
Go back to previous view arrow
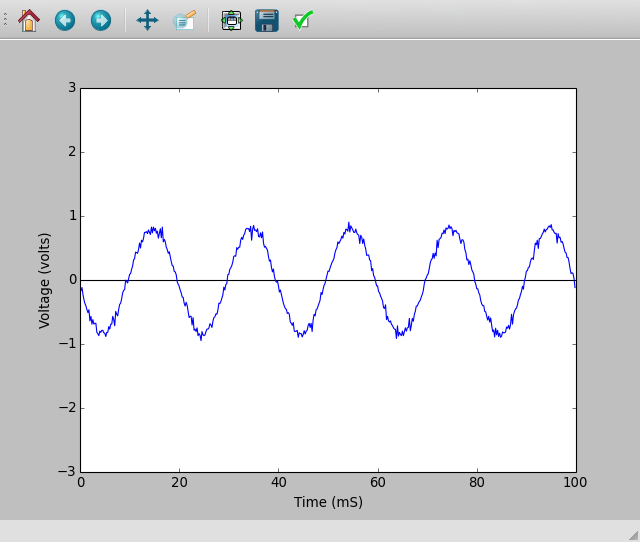[x=65, y=20]
